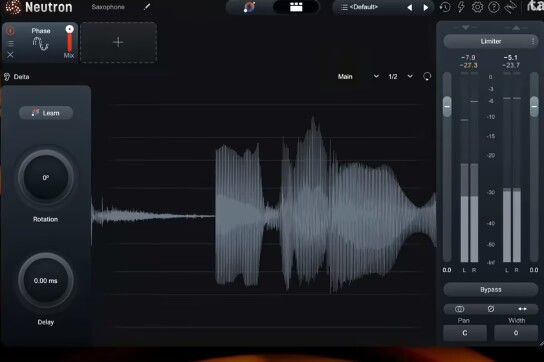Click the crossed arrows icon beside help
The width and height of the screenshot is (544, 362).
click(510, 7)
